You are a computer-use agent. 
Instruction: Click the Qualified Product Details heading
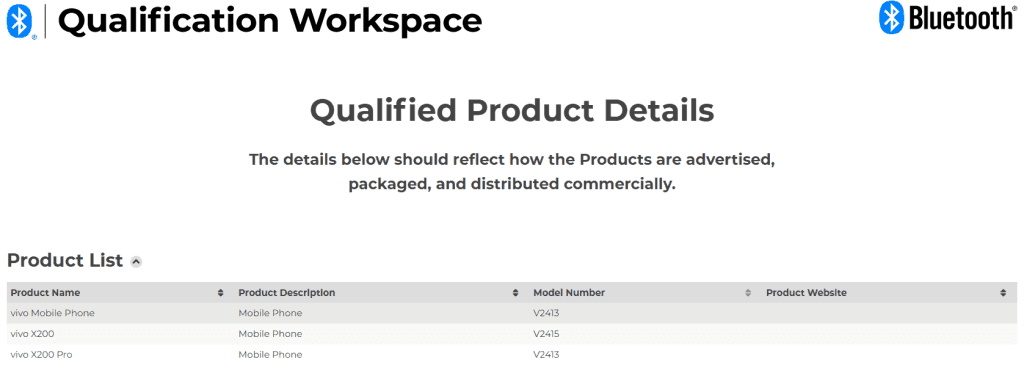coord(512,110)
